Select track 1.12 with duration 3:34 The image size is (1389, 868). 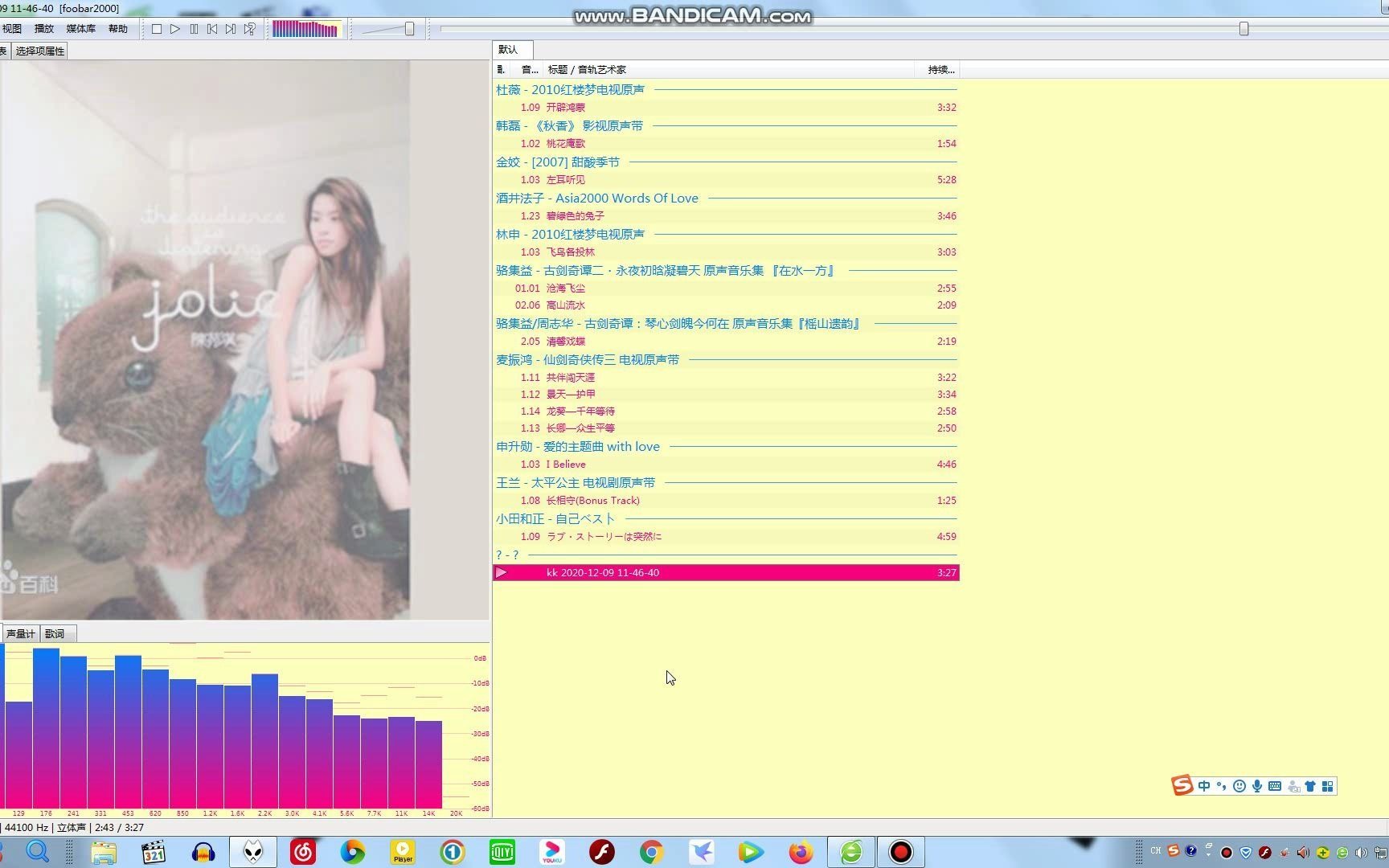726,394
